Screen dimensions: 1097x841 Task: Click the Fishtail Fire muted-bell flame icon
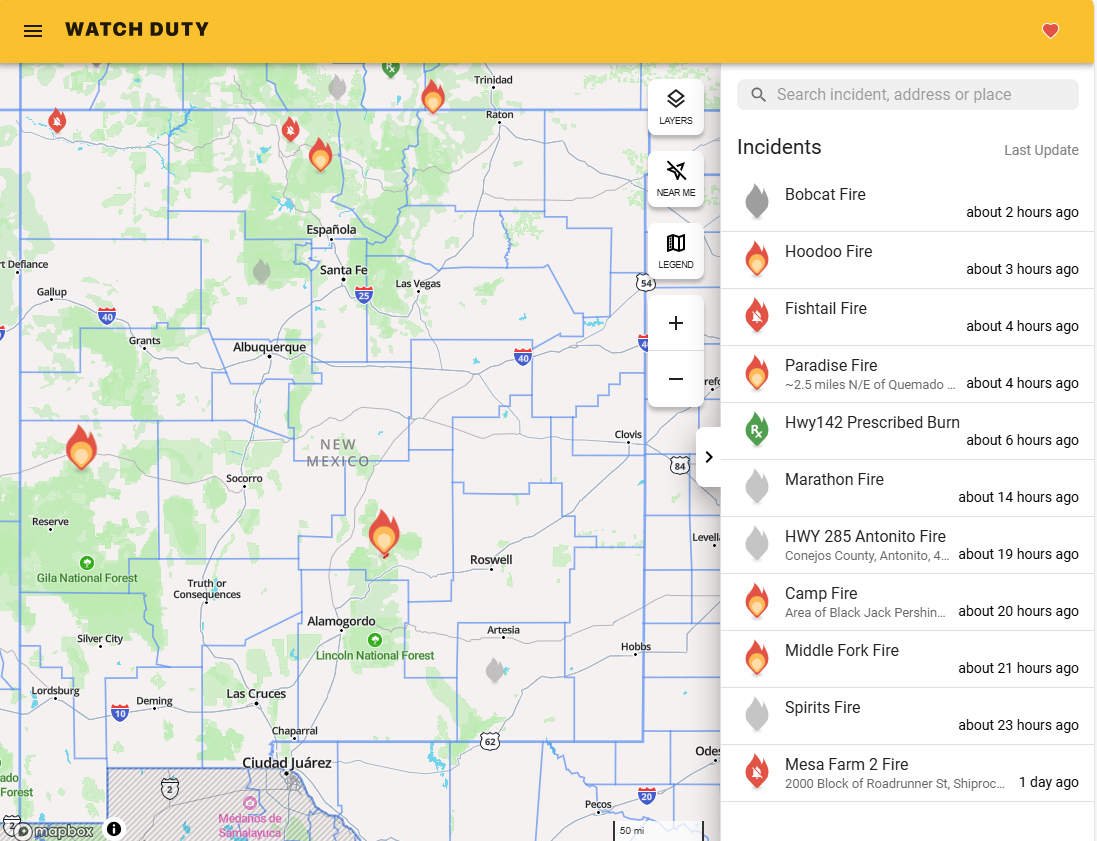756,315
